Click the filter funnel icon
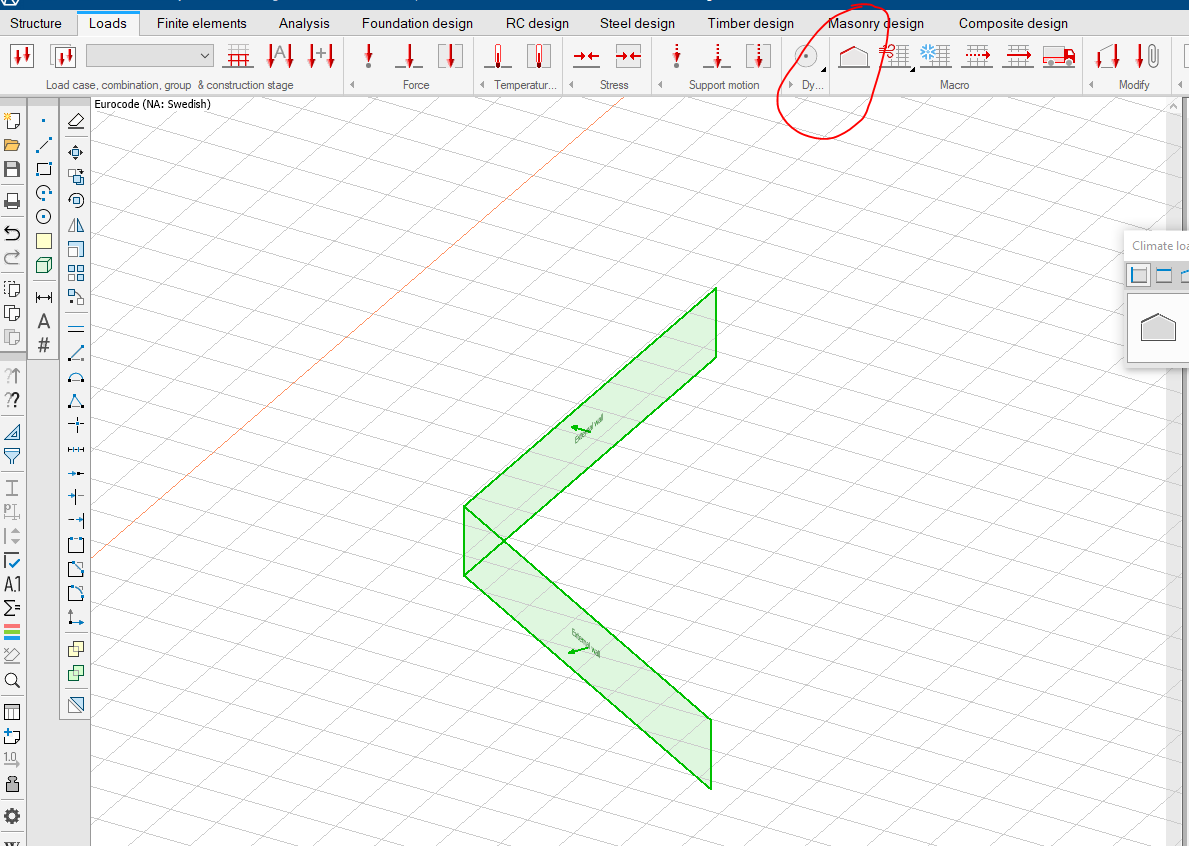Screen dimensions: 1189x846 [11, 456]
